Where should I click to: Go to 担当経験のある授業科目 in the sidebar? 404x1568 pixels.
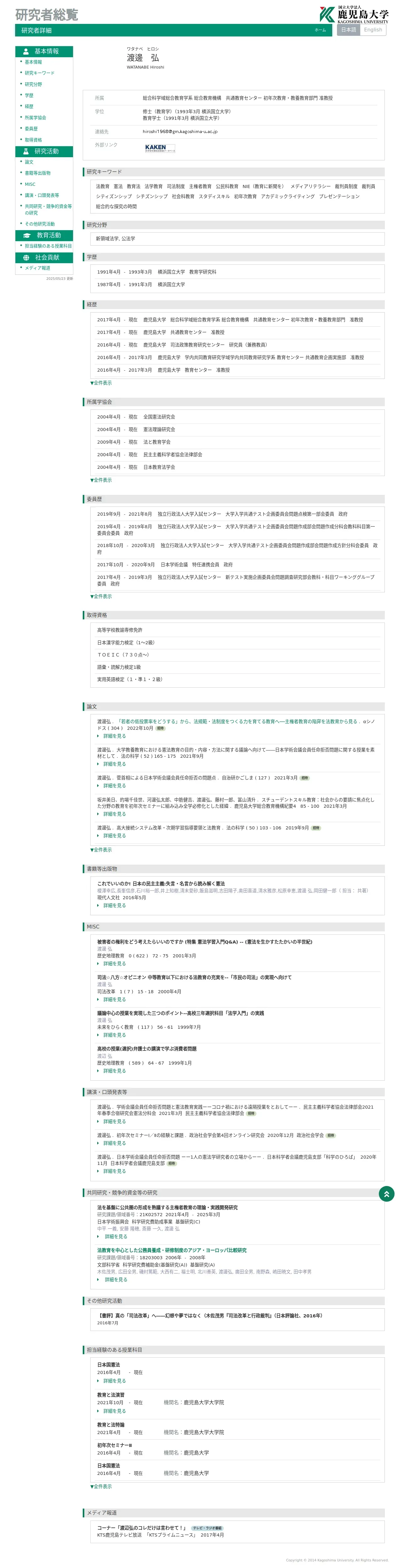click(48, 246)
